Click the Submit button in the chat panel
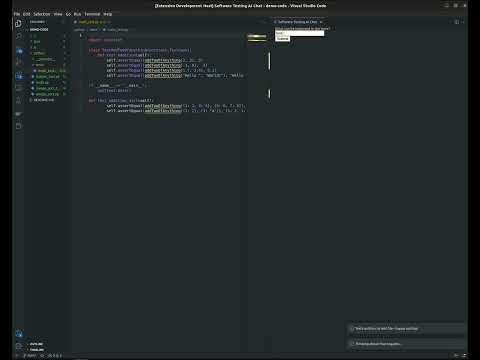This screenshot has width=480, height=360. click(282, 39)
